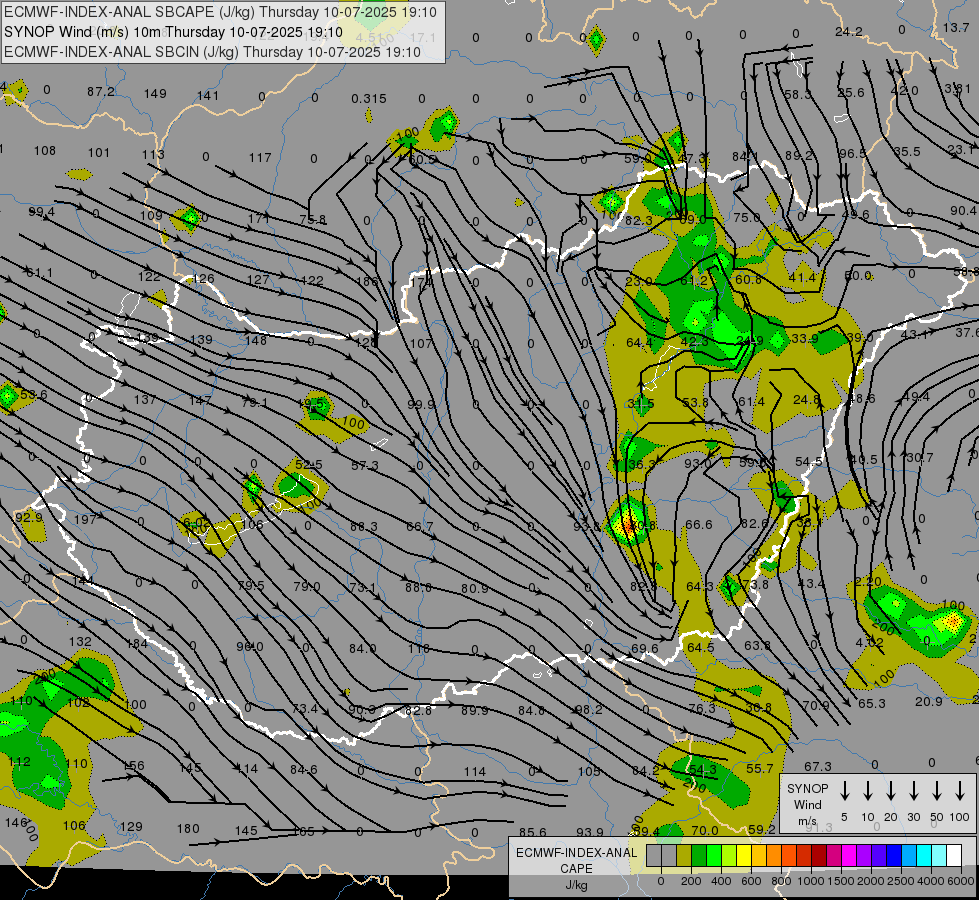Select the bright magenta swatch in the CAPE legend
The height and width of the screenshot is (900, 979).
point(849,856)
